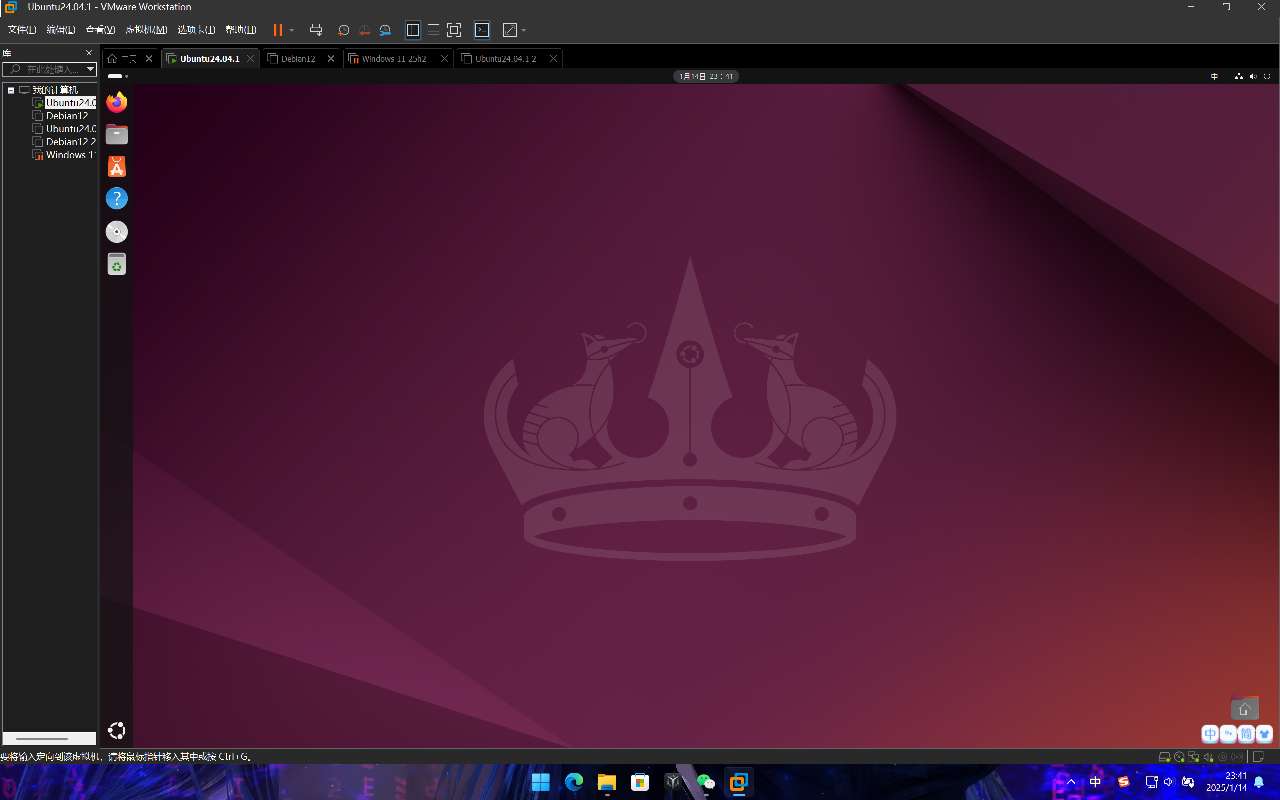Viewport: 1280px width, 800px height.
Task: Click the Ubuntu workspace indicator pill
Action: click(117, 76)
